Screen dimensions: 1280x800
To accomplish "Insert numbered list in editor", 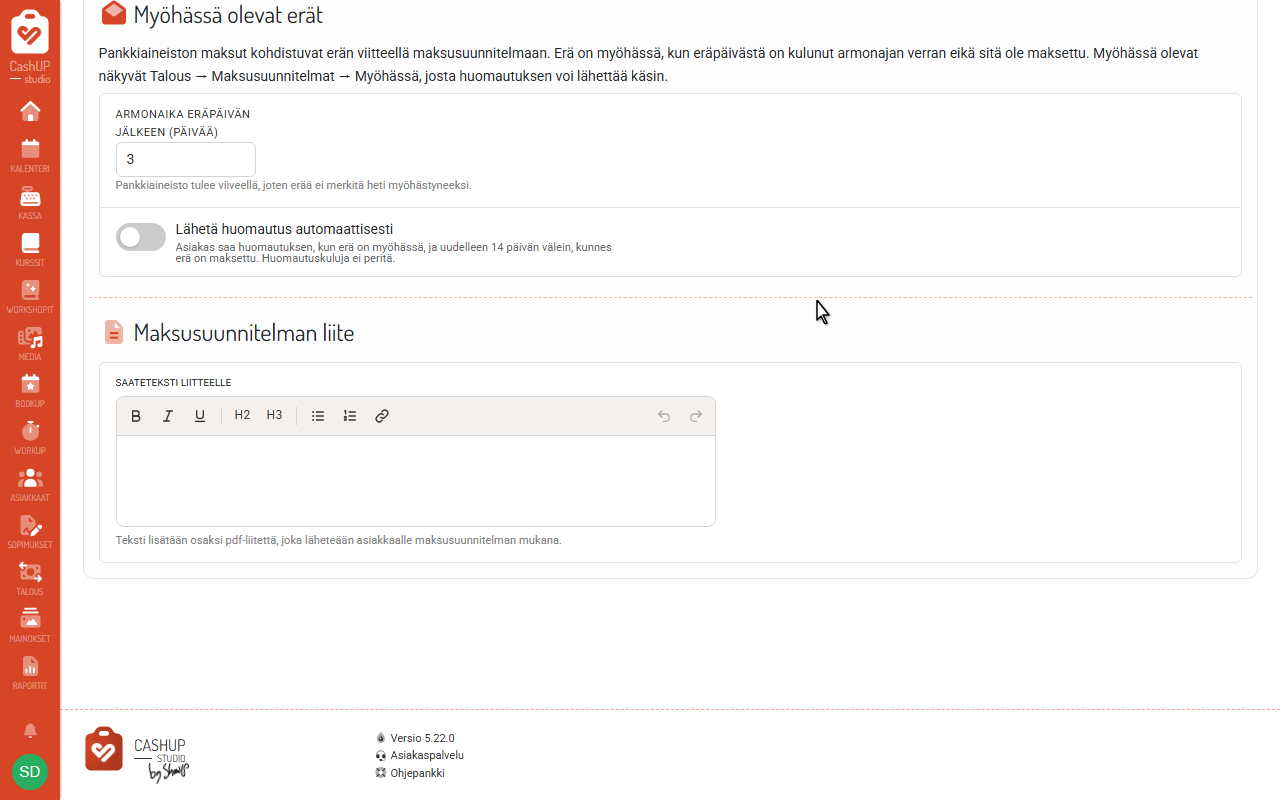I will (x=350, y=416).
